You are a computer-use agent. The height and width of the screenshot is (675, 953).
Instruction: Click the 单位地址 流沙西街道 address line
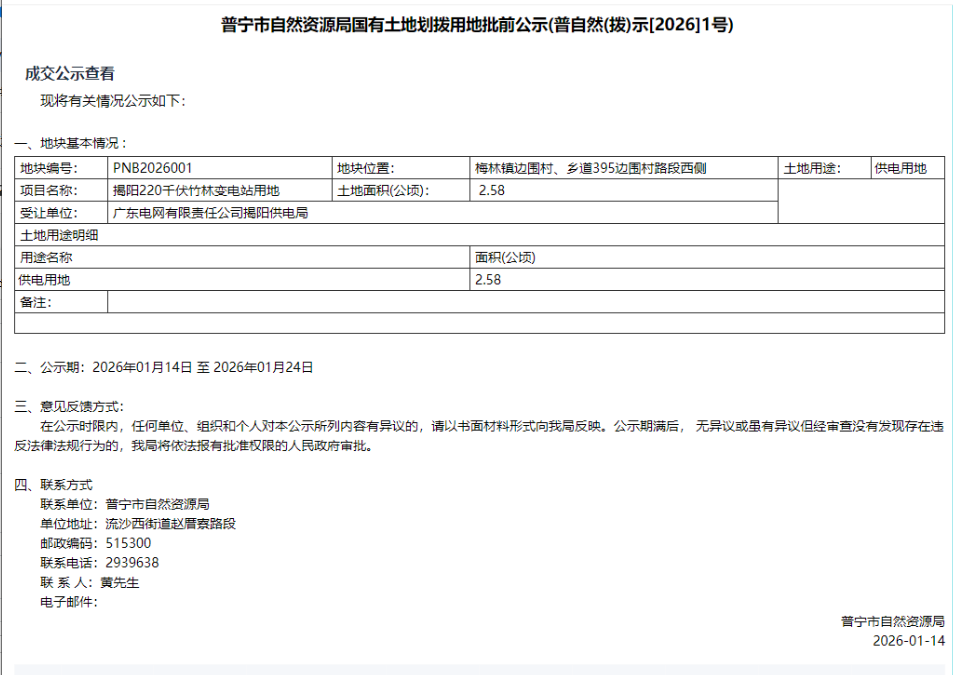click(x=138, y=523)
